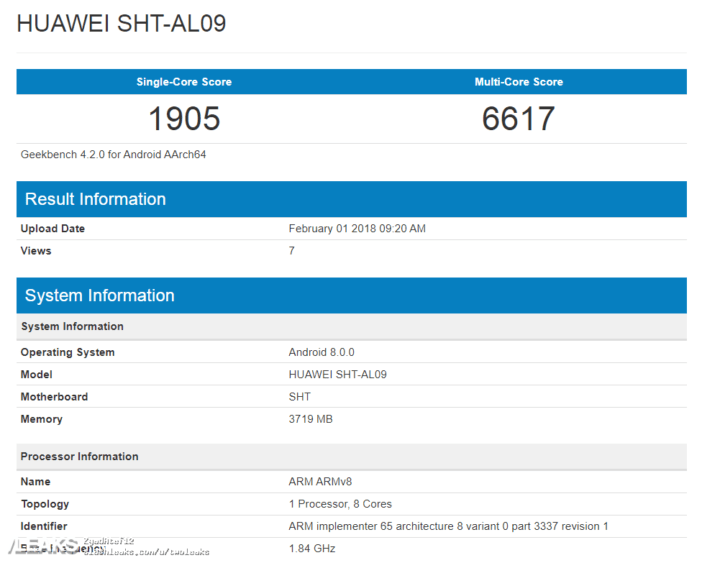This screenshot has height=568, width=702.
Task: Click the 1.84 GHz frequency value
Action: pos(312,549)
